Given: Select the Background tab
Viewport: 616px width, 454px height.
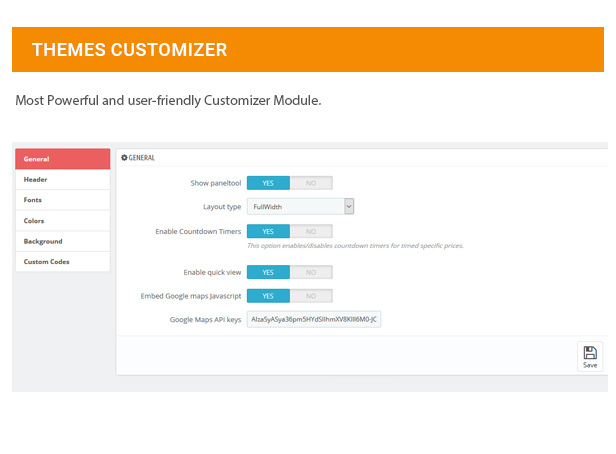Looking at the screenshot, I should pos(63,241).
